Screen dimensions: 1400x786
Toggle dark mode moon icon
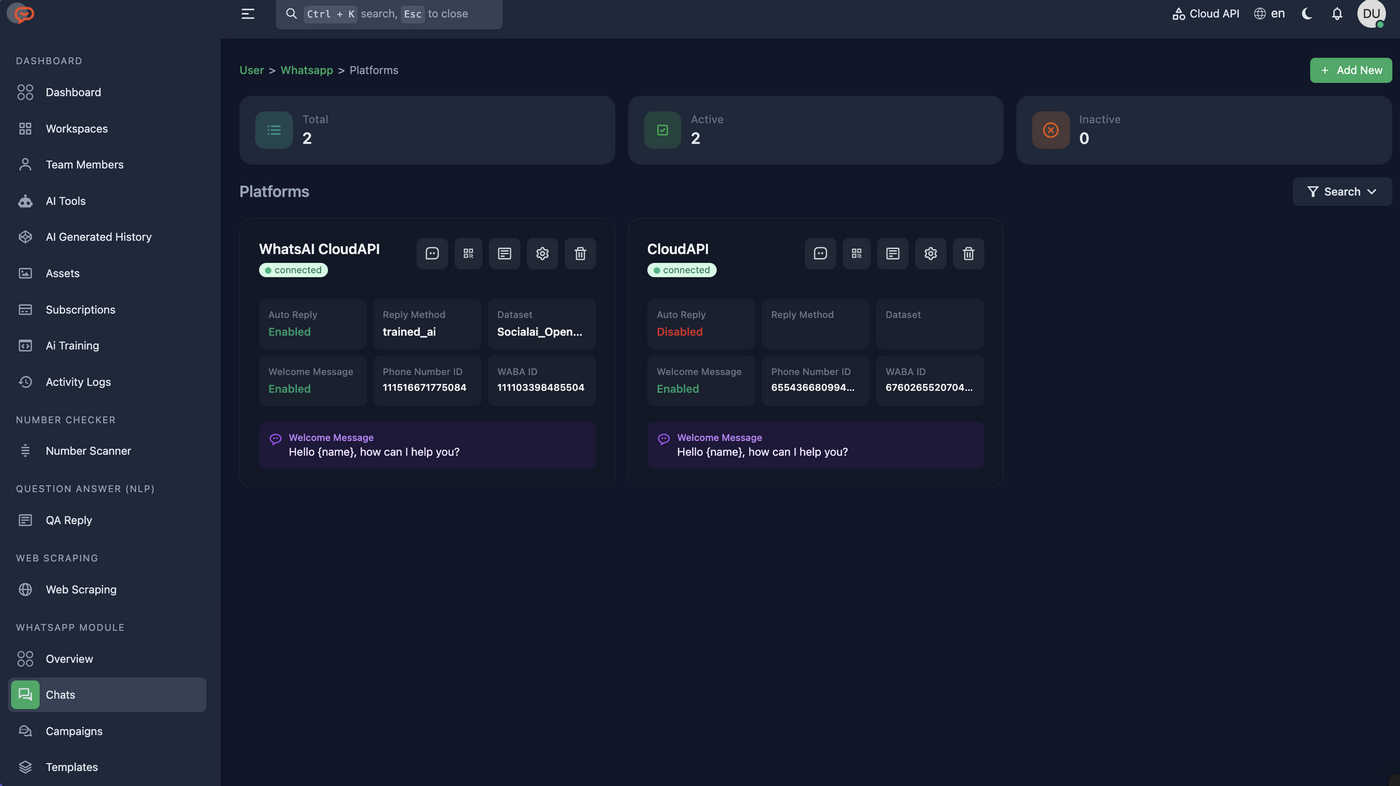pos(1307,14)
